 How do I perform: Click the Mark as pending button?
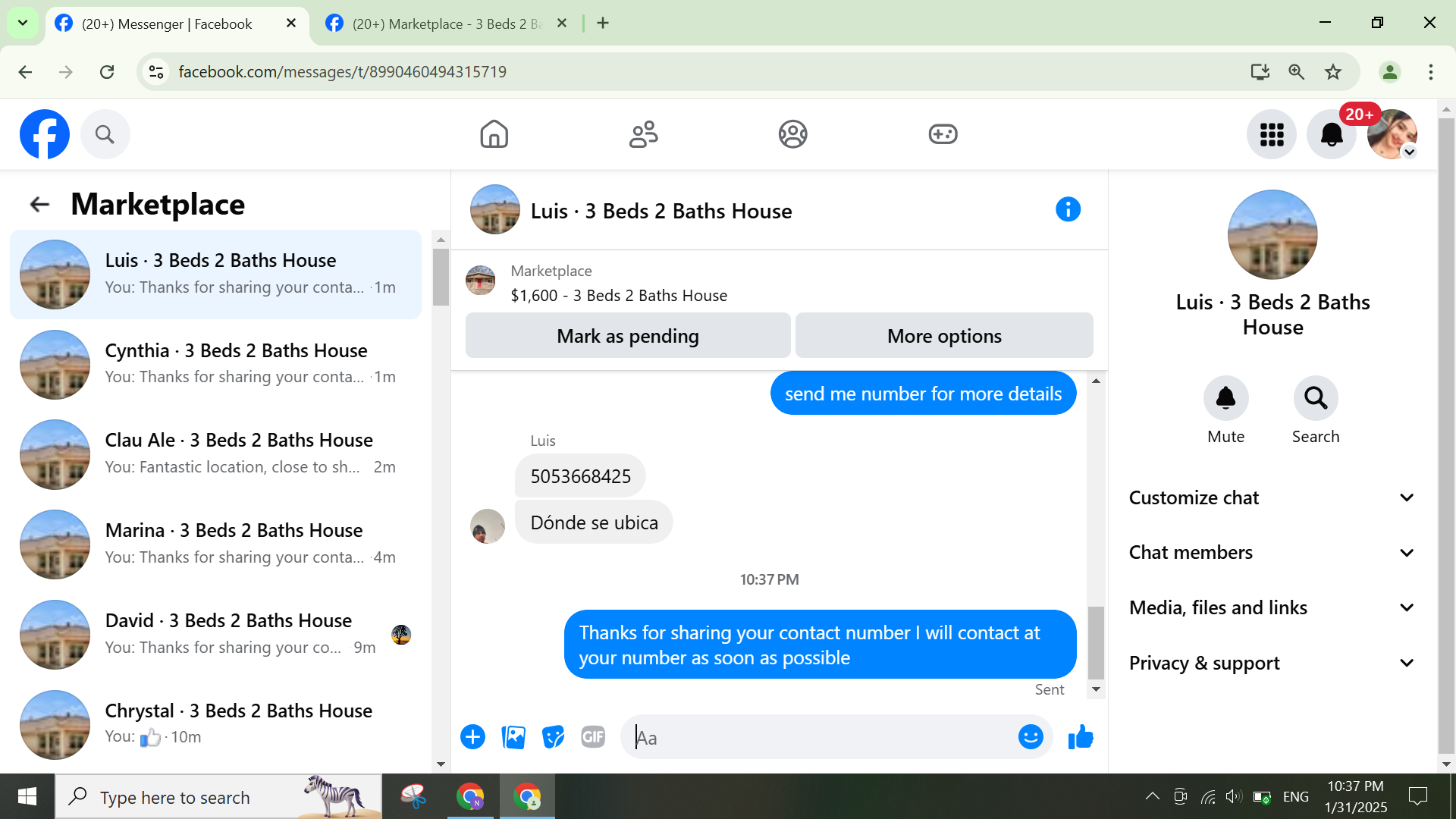[x=628, y=336]
